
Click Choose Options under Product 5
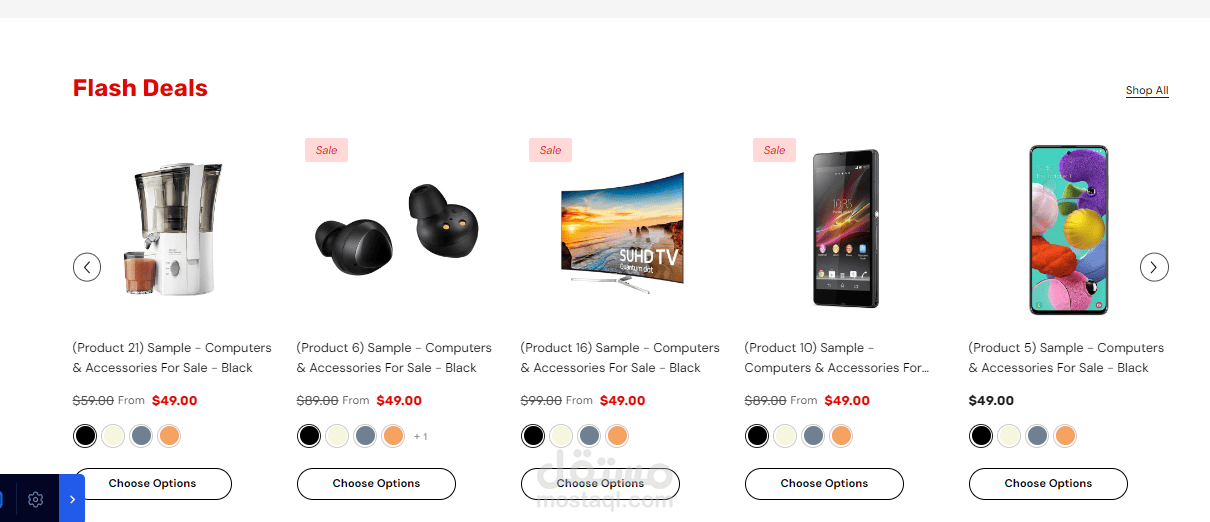(1048, 483)
